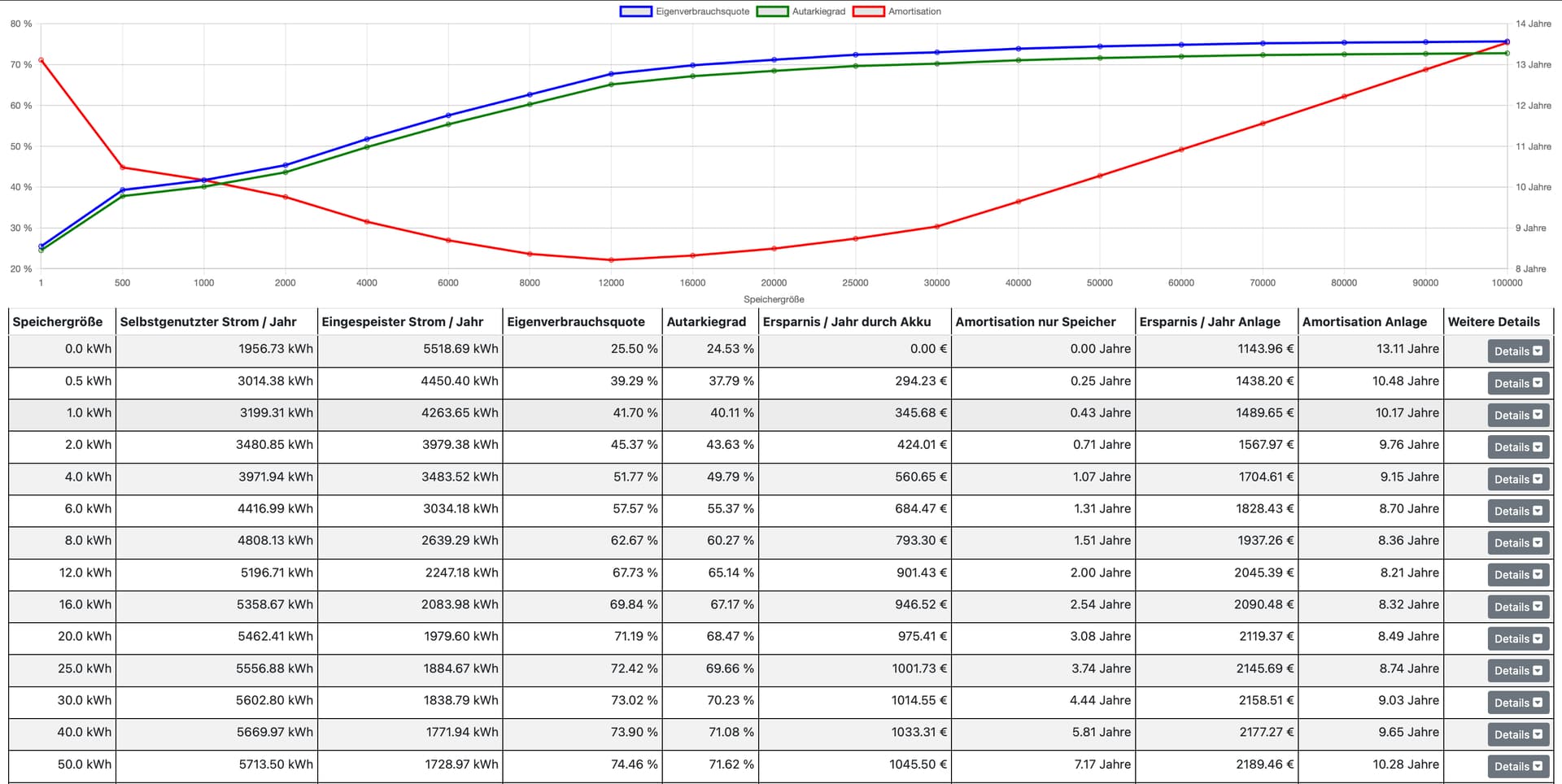Viewport: 1562px width, 784px height.
Task: Open Details for the 1.0 kWh row
Action: coord(1517,415)
